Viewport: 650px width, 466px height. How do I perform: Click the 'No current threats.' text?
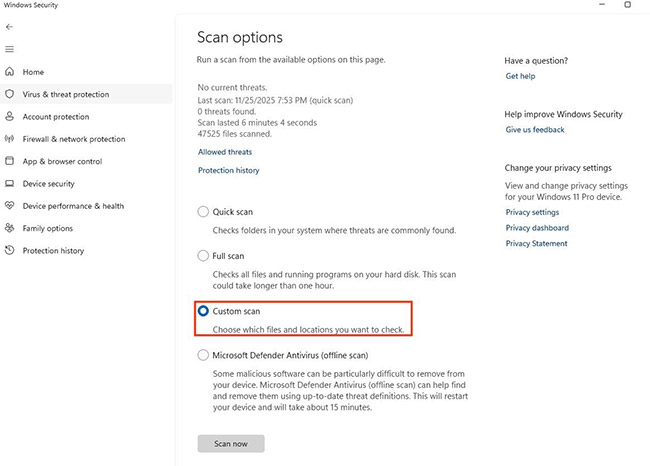pos(232,88)
